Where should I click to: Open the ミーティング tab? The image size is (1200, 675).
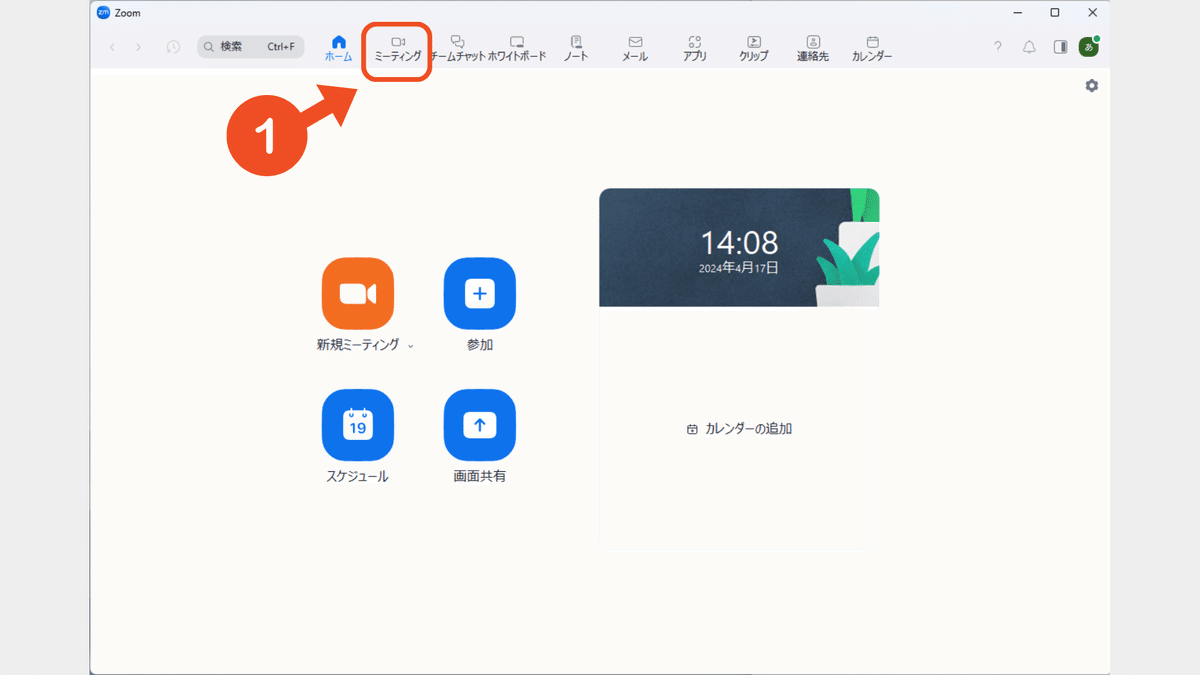pos(397,49)
